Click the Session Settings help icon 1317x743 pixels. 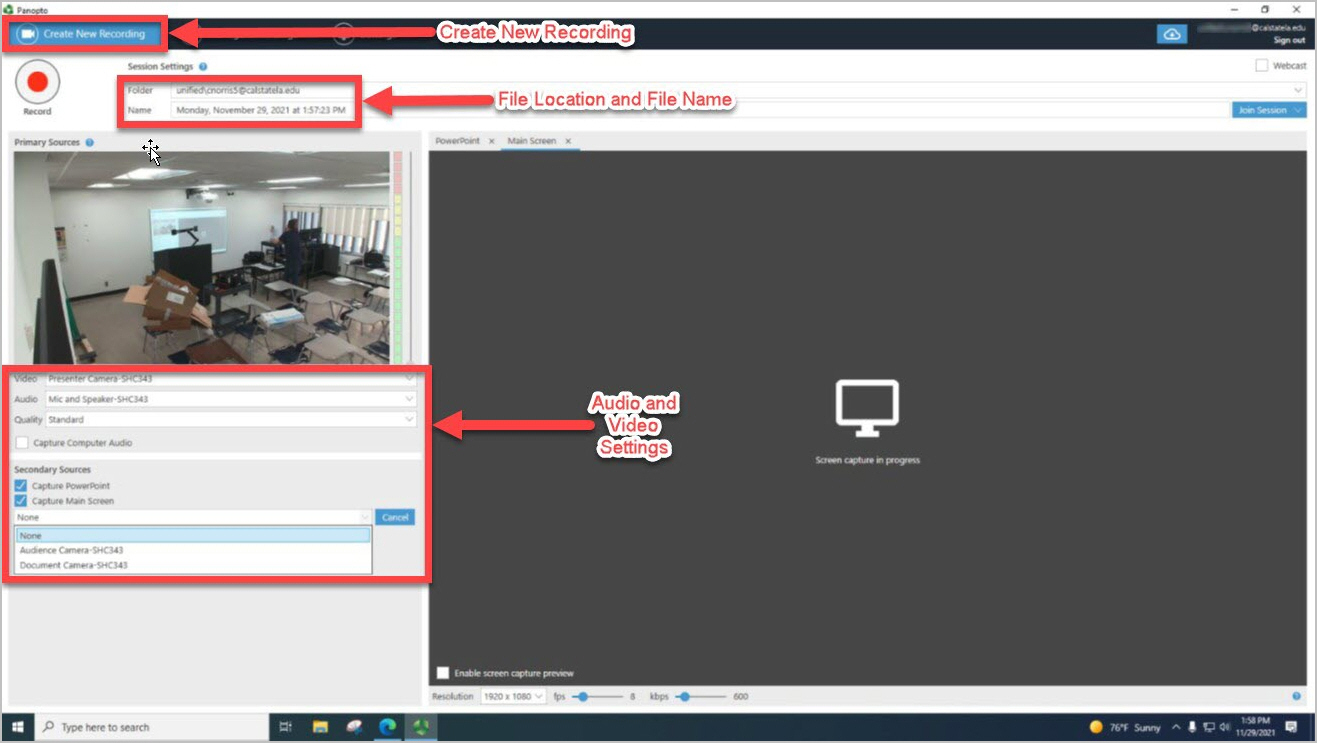point(203,66)
